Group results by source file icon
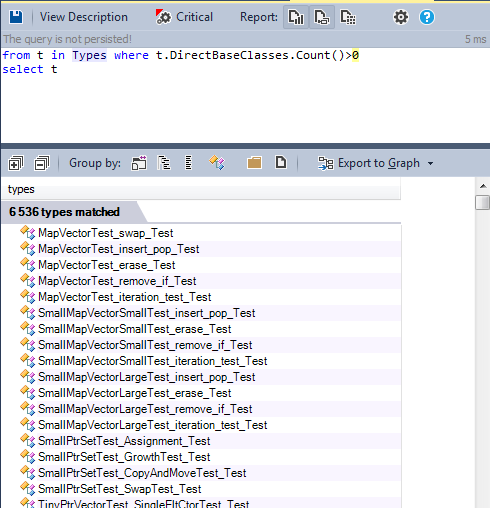 [281, 163]
